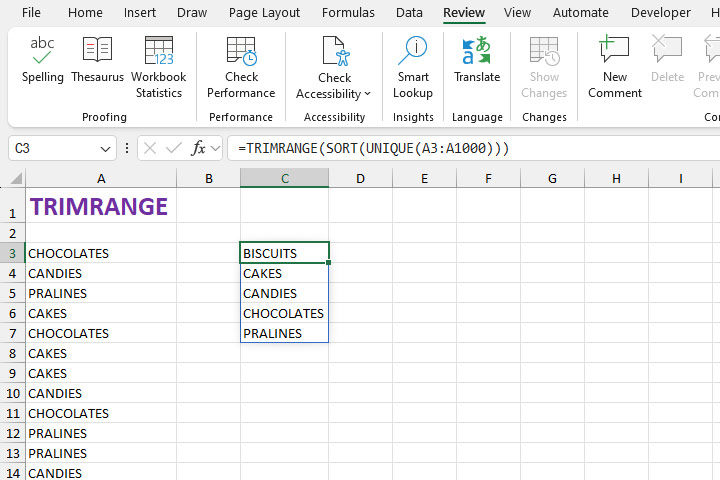Click the Select All corner triangle

(x=16, y=178)
